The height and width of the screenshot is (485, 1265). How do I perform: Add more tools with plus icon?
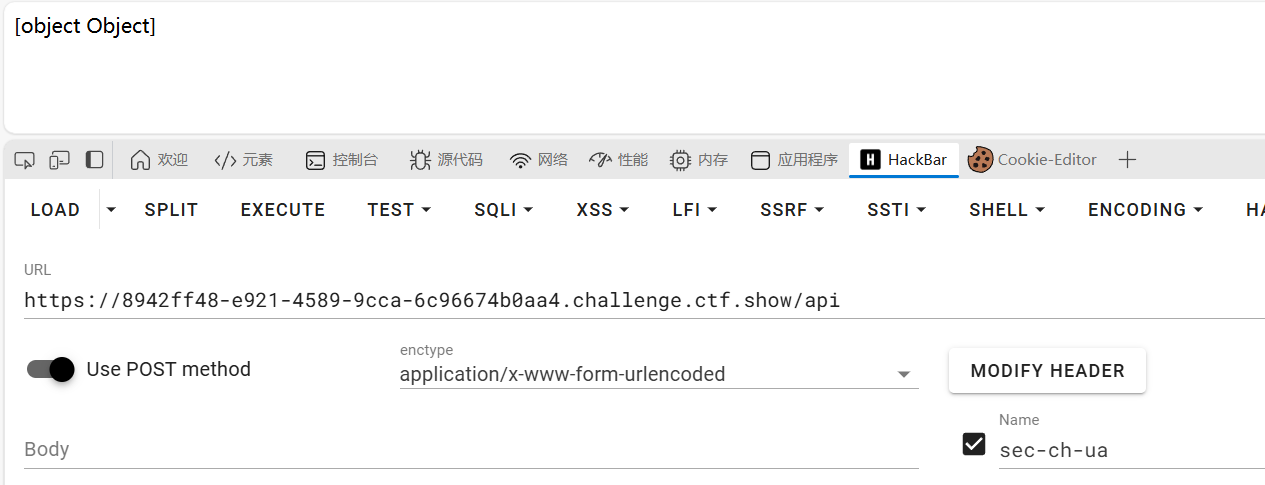coord(1127,160)
